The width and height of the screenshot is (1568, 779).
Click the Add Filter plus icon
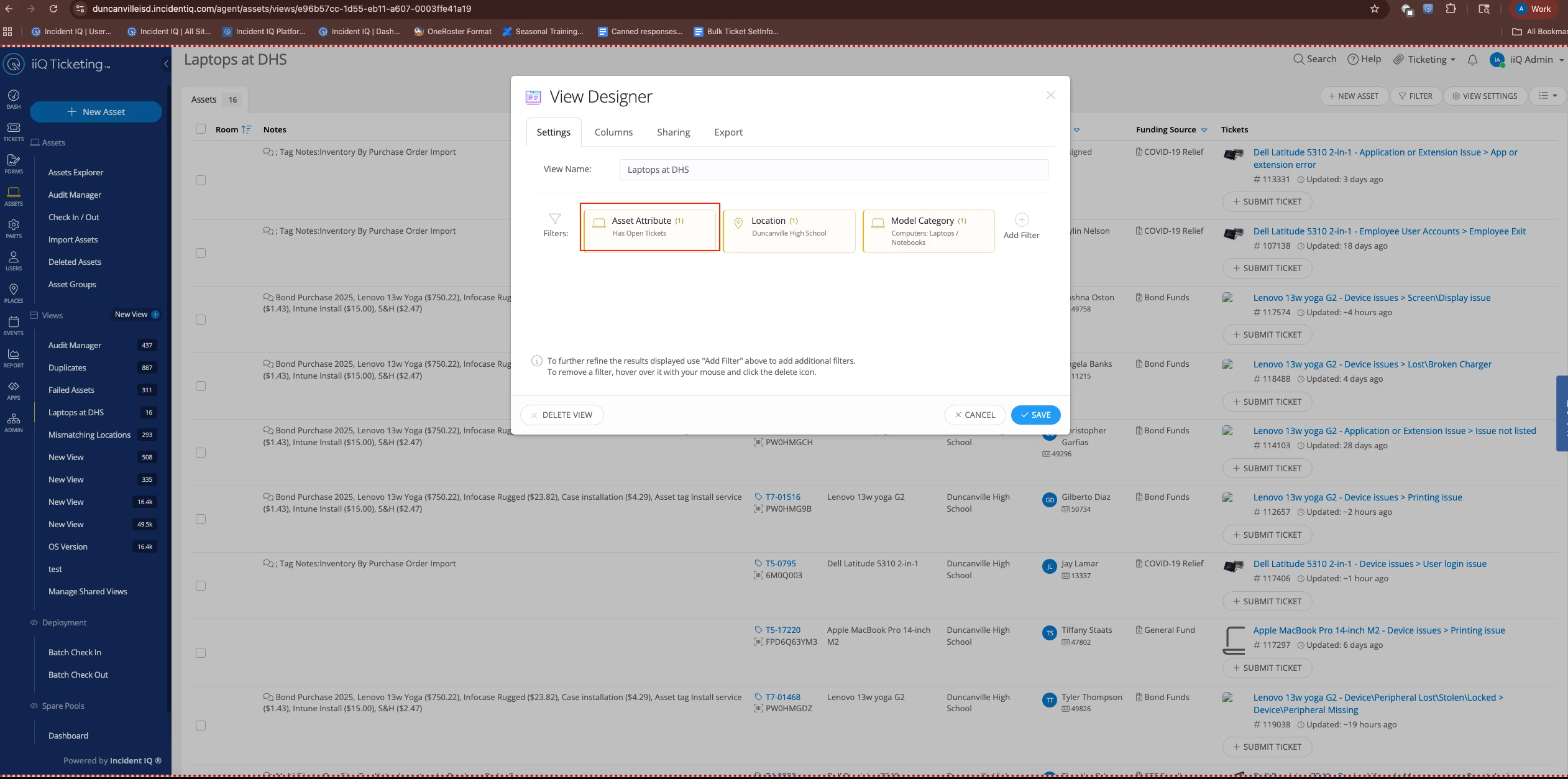(1022, 219)
